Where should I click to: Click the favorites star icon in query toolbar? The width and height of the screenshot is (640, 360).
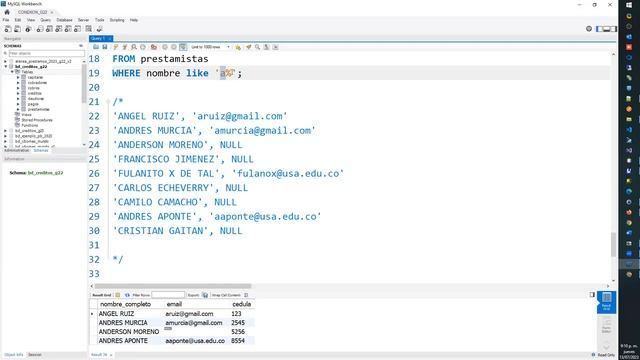(x=238, y=47)
